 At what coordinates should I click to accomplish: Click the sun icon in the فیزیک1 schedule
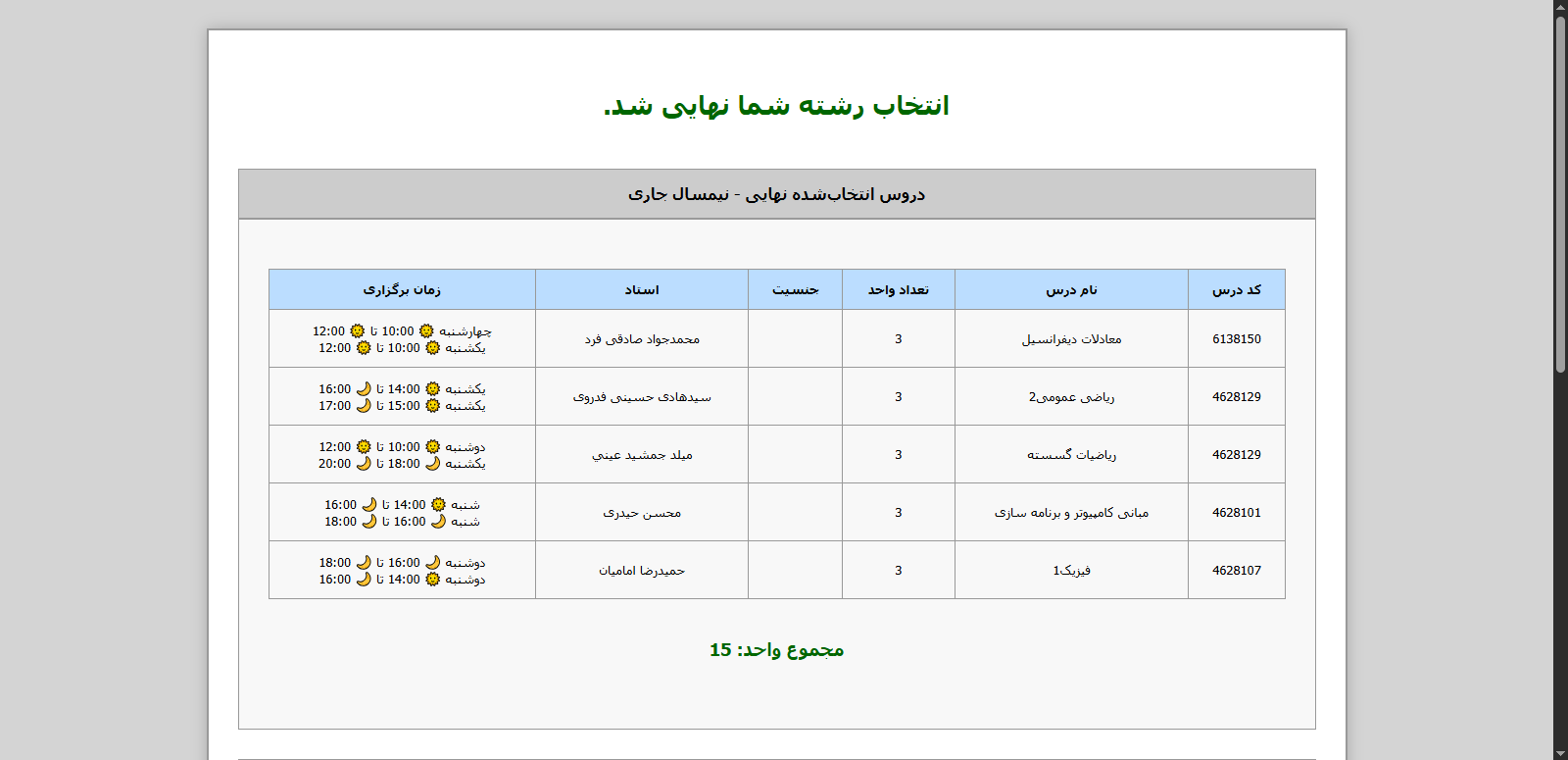coord(432,580)
